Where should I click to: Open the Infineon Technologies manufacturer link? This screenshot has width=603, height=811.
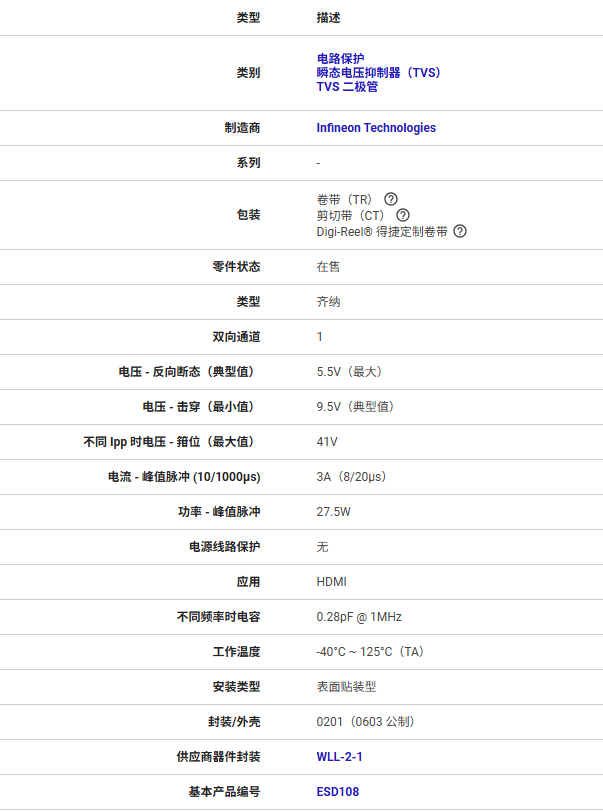click(376, 128)
